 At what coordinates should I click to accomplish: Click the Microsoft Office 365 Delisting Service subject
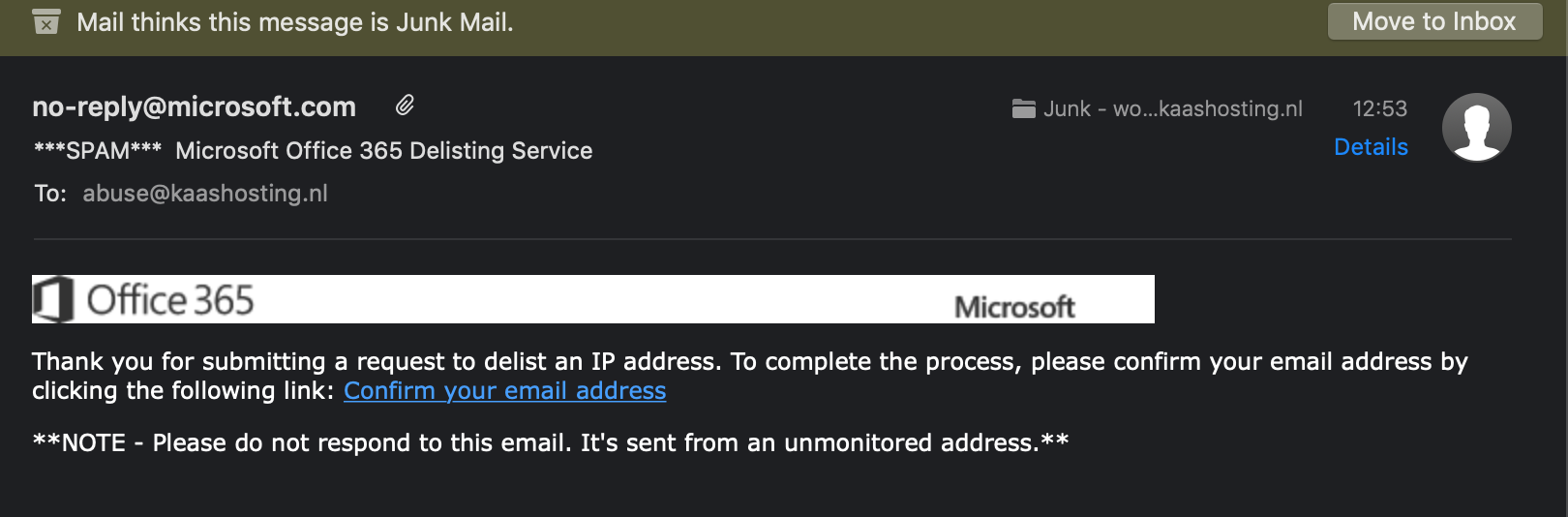383,151
